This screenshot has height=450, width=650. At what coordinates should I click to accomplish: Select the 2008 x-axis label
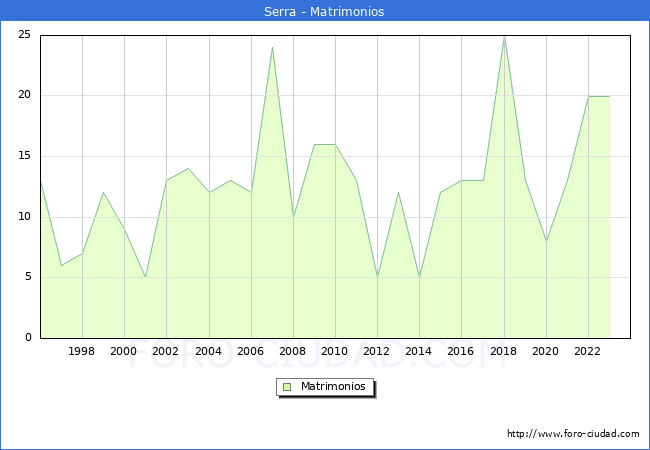tap(293, 351)
